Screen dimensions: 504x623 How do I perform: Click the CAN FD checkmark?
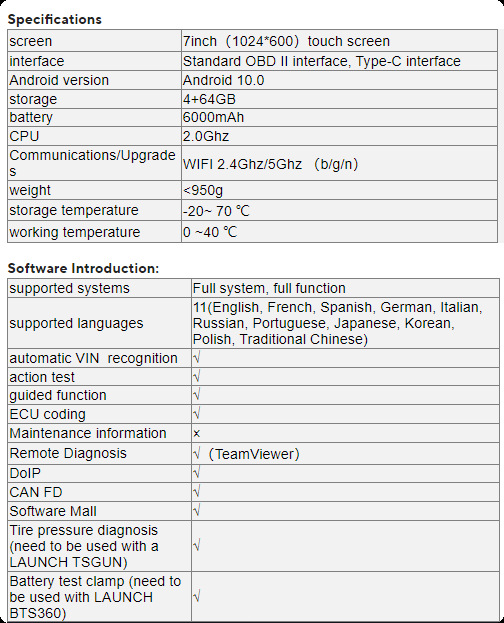[x=196, y=492]
